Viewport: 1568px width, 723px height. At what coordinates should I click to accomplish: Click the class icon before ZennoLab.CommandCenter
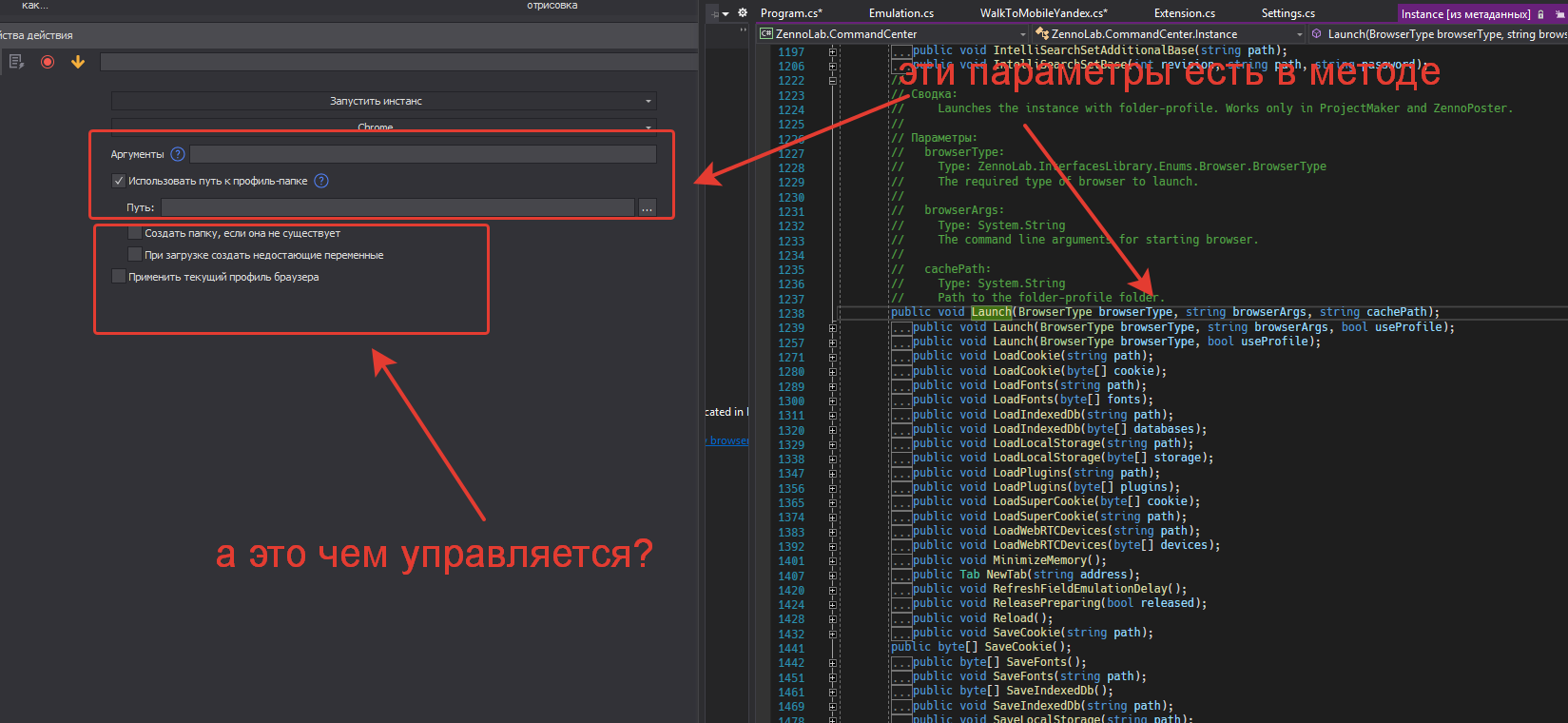coord(765,33)
